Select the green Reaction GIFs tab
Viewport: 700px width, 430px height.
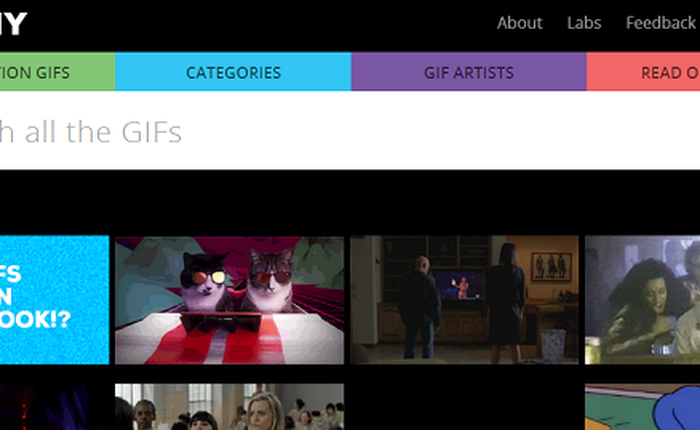tap(57, 71)
